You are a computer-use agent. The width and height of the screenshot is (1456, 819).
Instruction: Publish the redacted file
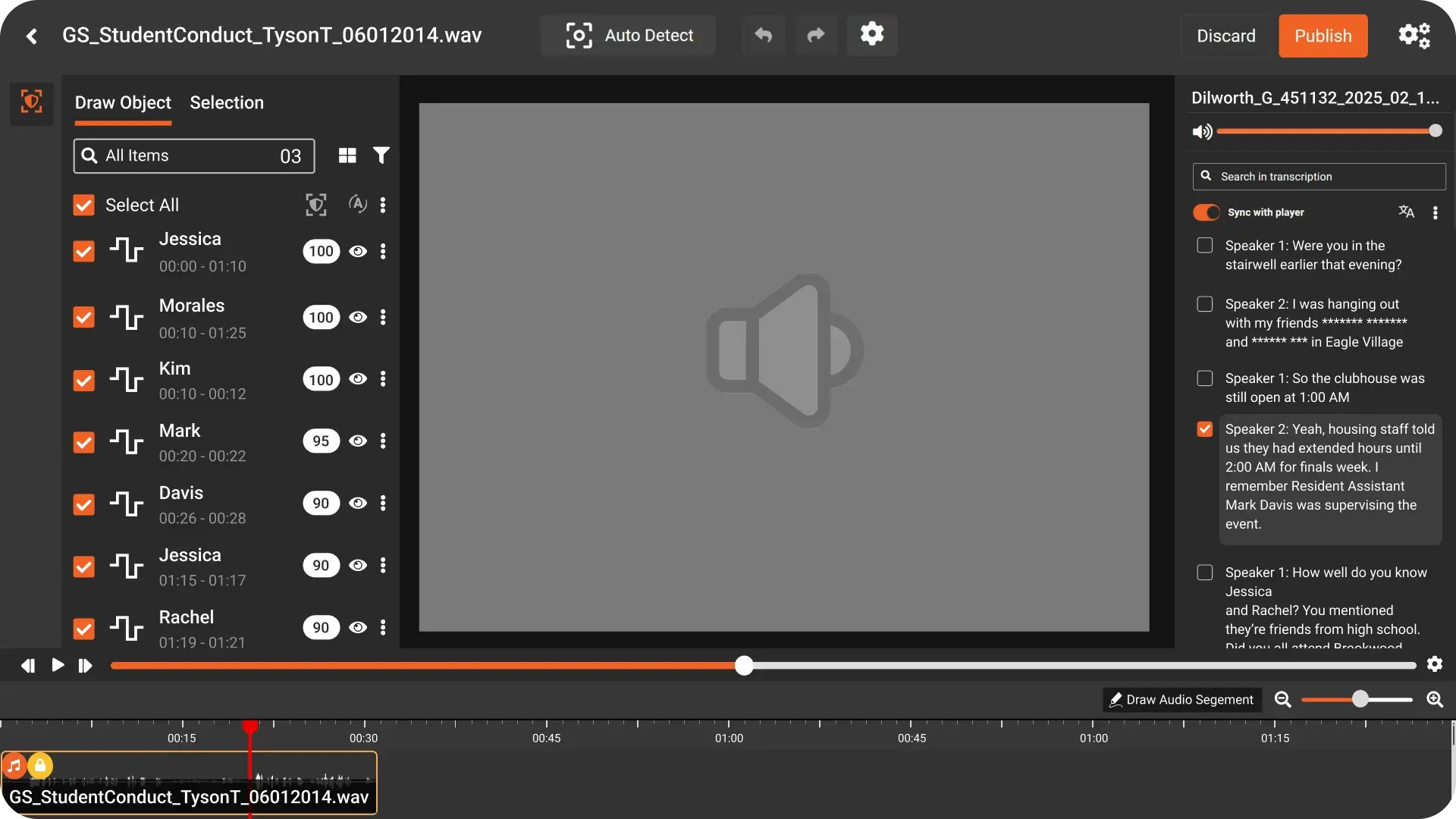pyautogui.click(x=1323, y=36)
